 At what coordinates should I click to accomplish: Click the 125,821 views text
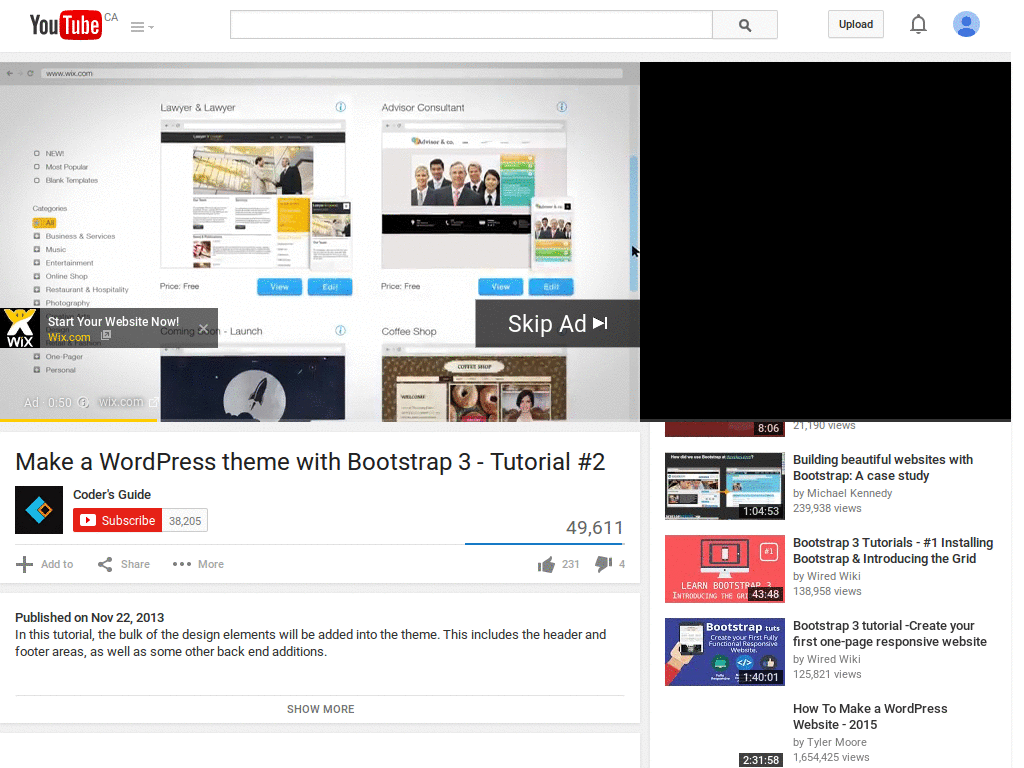coord(827,674)
